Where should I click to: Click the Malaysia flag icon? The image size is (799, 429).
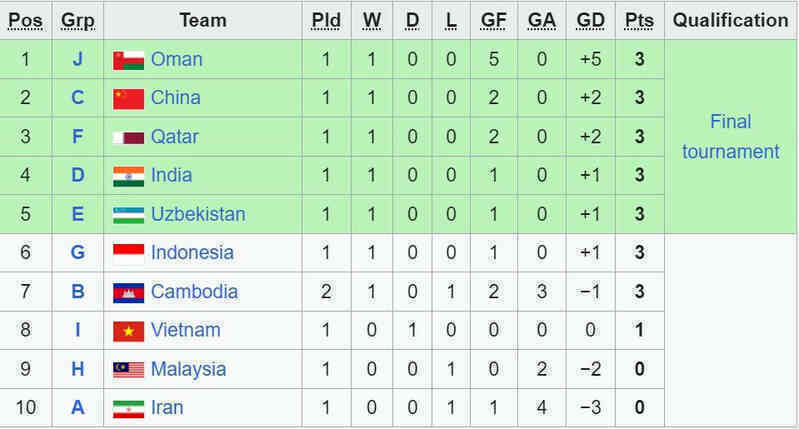tap(128, 370)
